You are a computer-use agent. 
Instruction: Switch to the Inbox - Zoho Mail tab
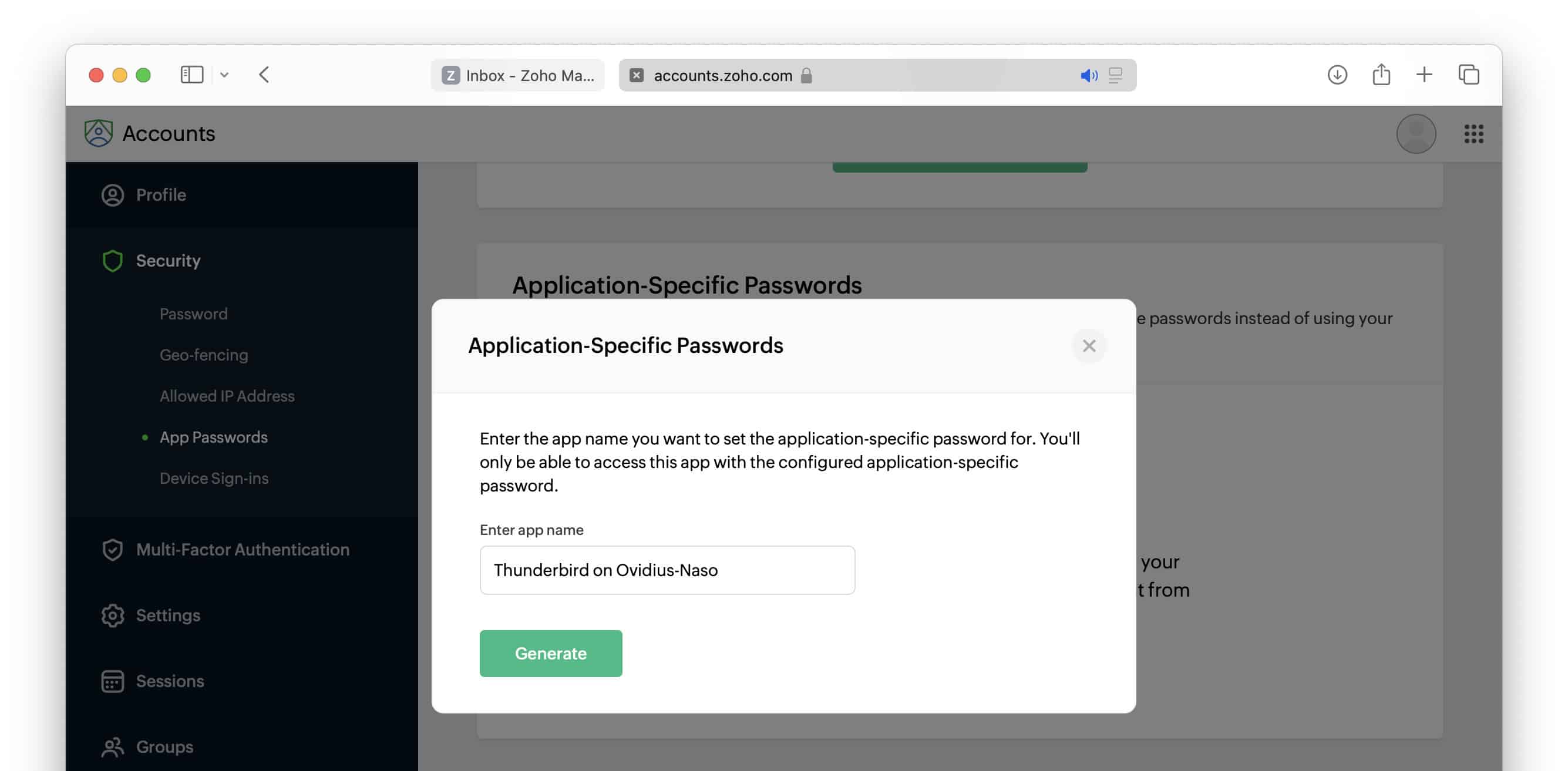click(518, 75)
